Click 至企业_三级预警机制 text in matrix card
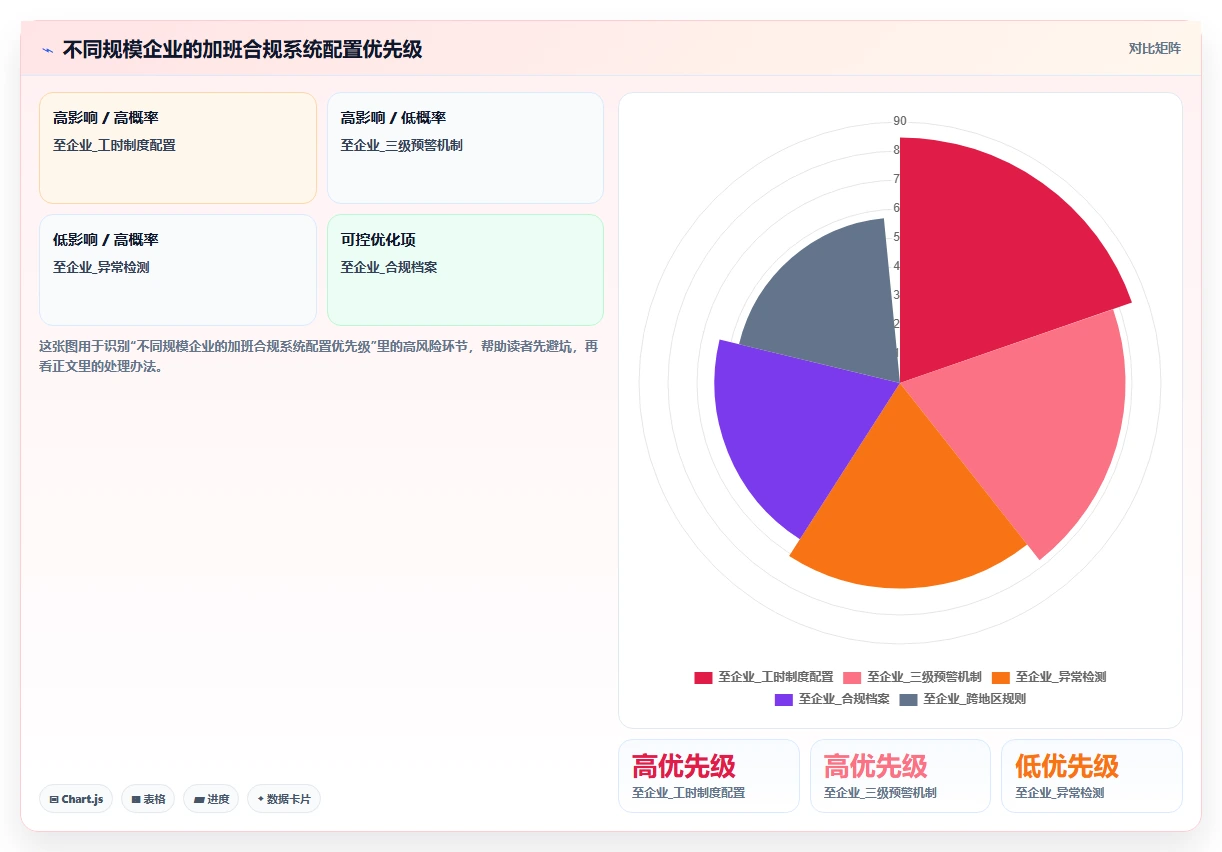1222x852 pixels. click(401, 145)
